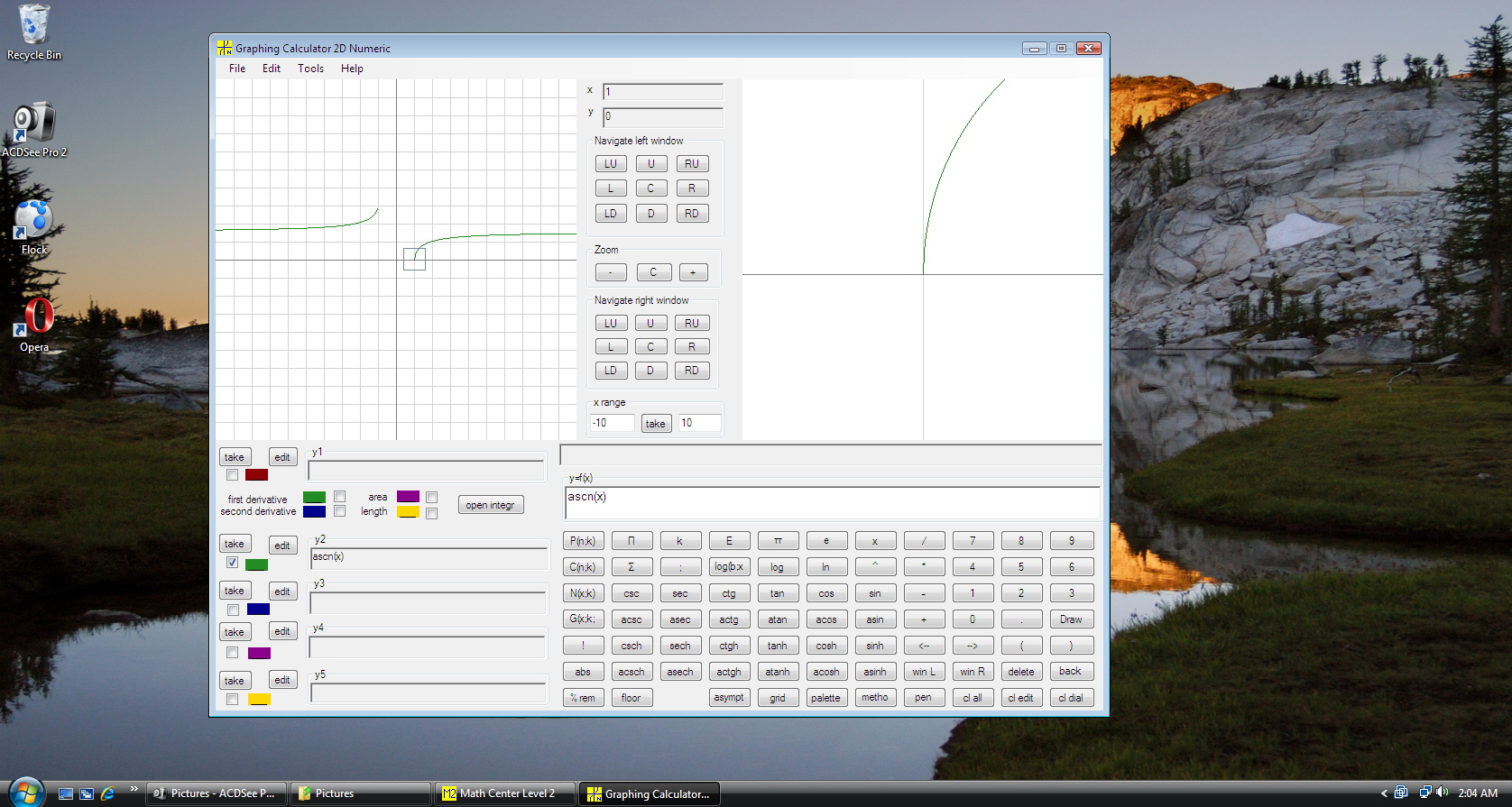Click RD in Navigate left window
This screenshot has height=807, width=1512.
pos(691,214)
